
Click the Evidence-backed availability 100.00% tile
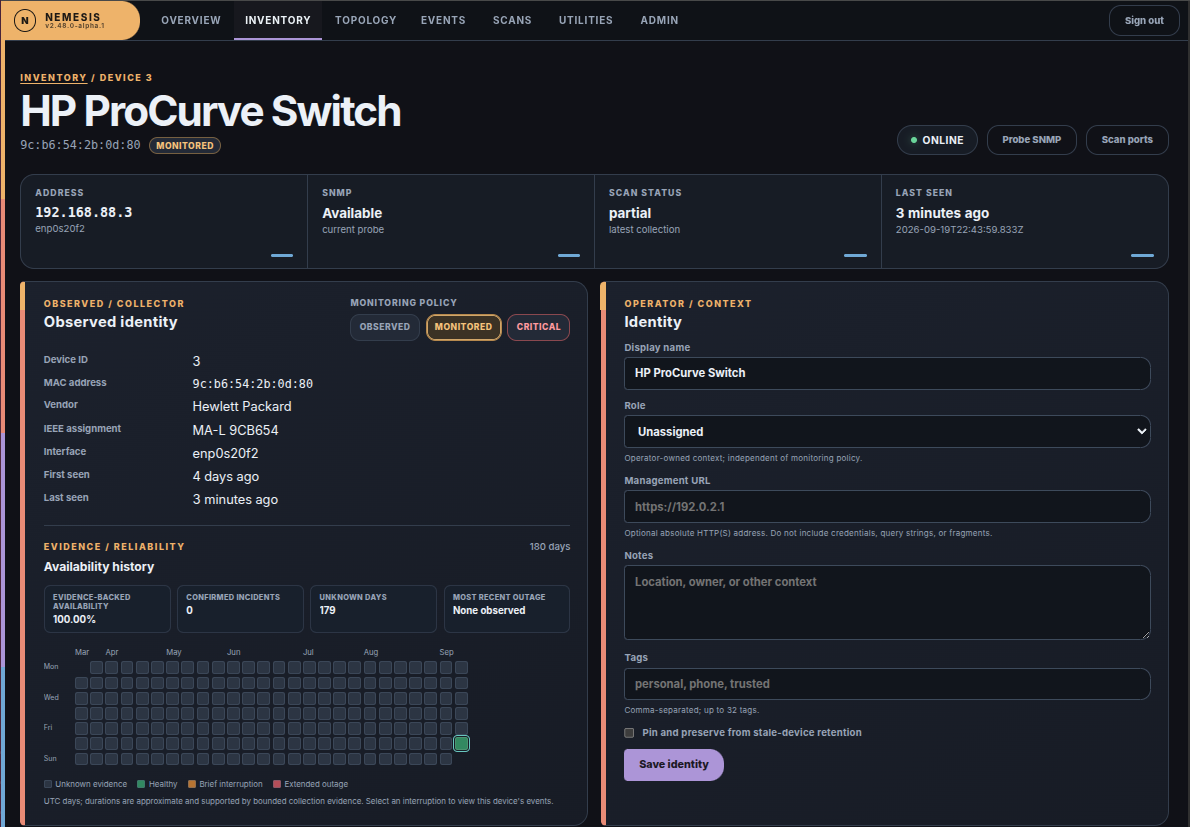107,609
